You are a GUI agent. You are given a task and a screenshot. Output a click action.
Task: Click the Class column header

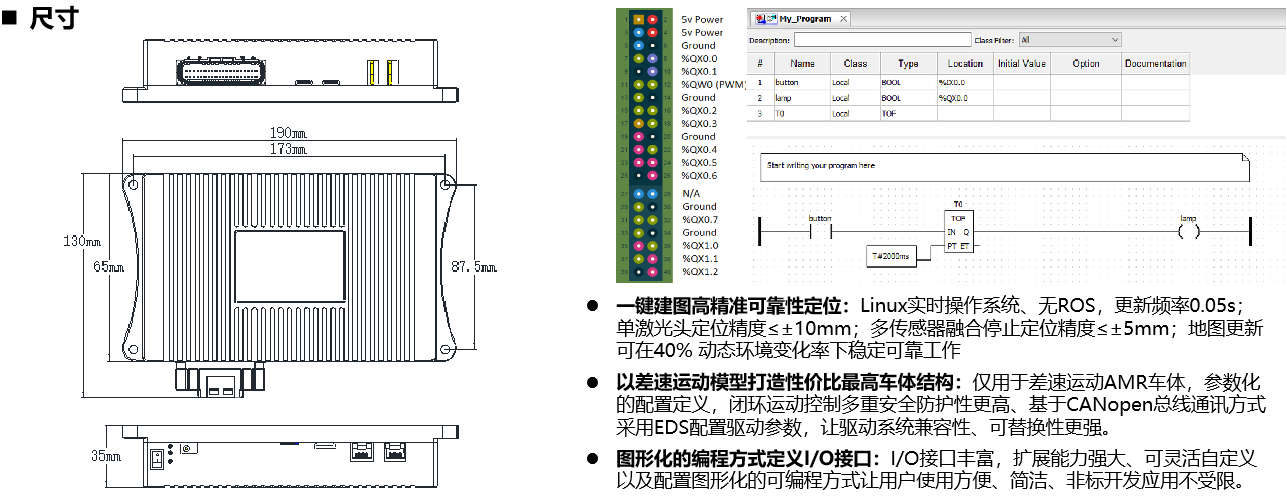point(855,63)
